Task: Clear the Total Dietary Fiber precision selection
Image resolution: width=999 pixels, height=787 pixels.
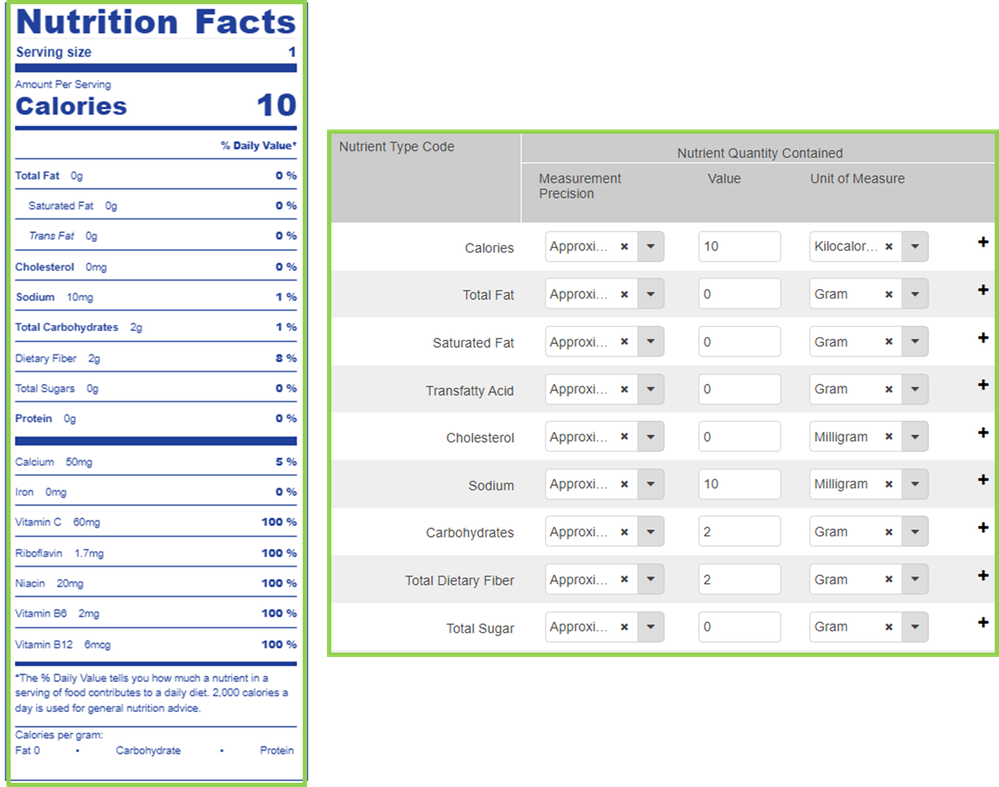Action: 624,579
